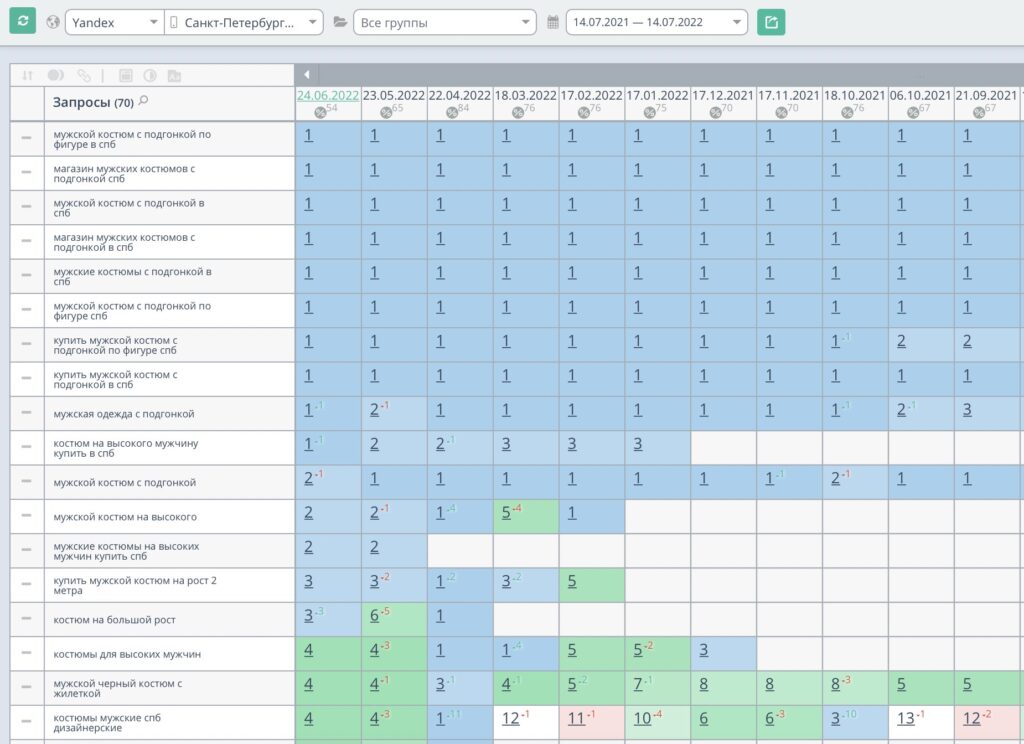The width and height of the screenshot is (1024, 744).
Task: Click the green export share button
Action: [x=771, y=22]
